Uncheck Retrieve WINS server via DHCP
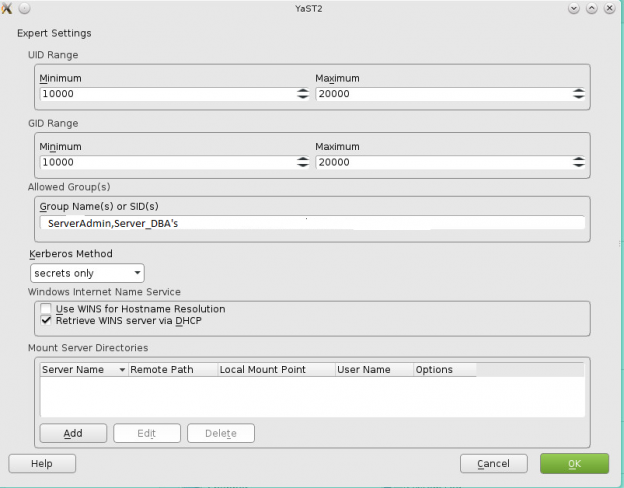This screenshot has width=624, height=488. [46, 321]
